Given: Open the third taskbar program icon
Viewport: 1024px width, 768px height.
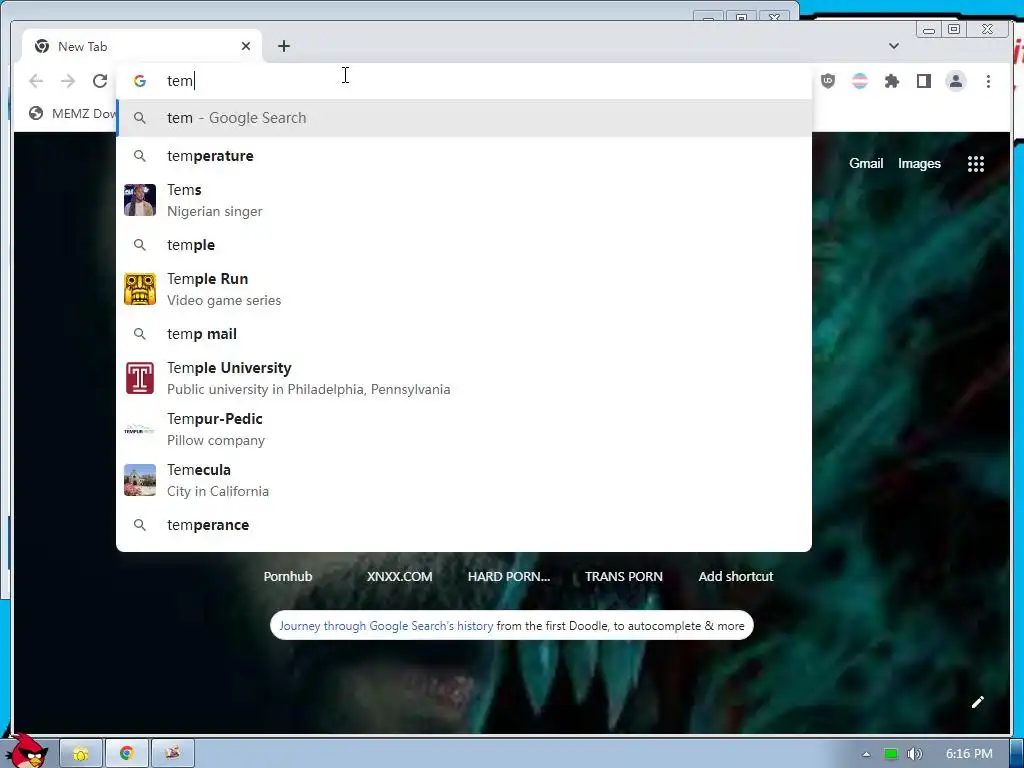Looking at the screenshot, I should click(172, 753).
